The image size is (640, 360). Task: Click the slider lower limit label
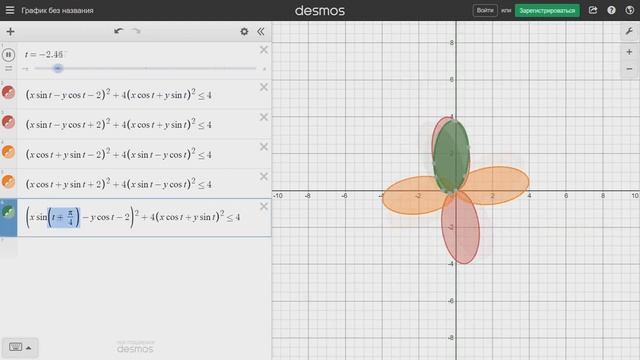tap(26, 69)
